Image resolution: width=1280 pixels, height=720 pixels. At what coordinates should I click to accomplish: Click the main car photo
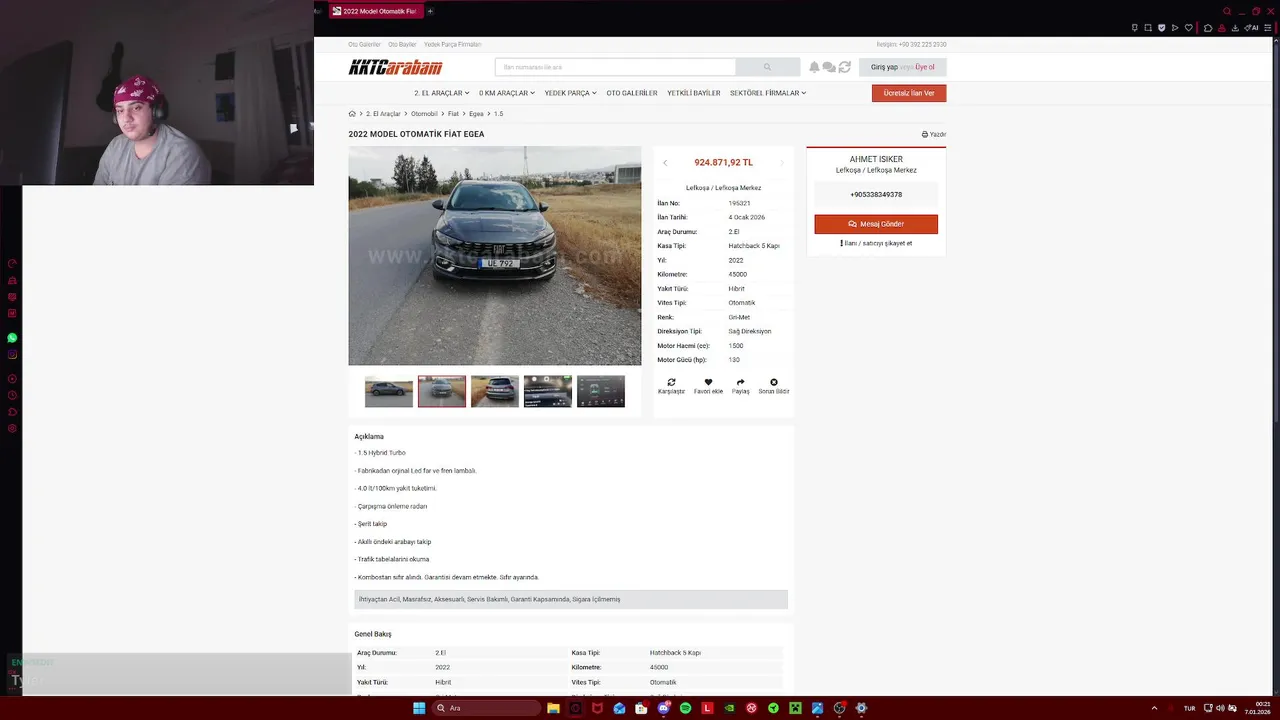[x=495, y=256]
